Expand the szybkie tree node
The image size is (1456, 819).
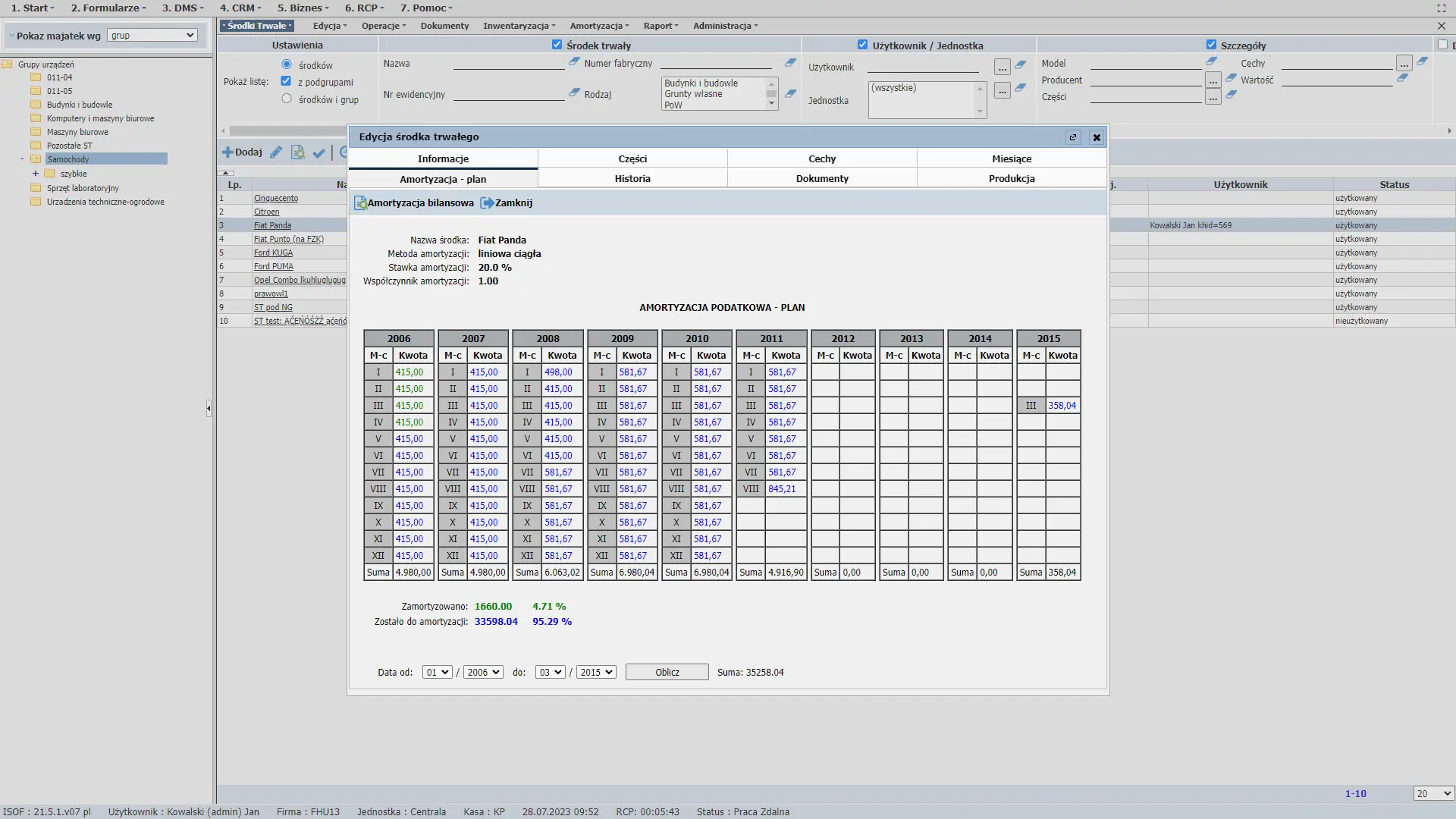pyautogui.click(x=35, y=174)
